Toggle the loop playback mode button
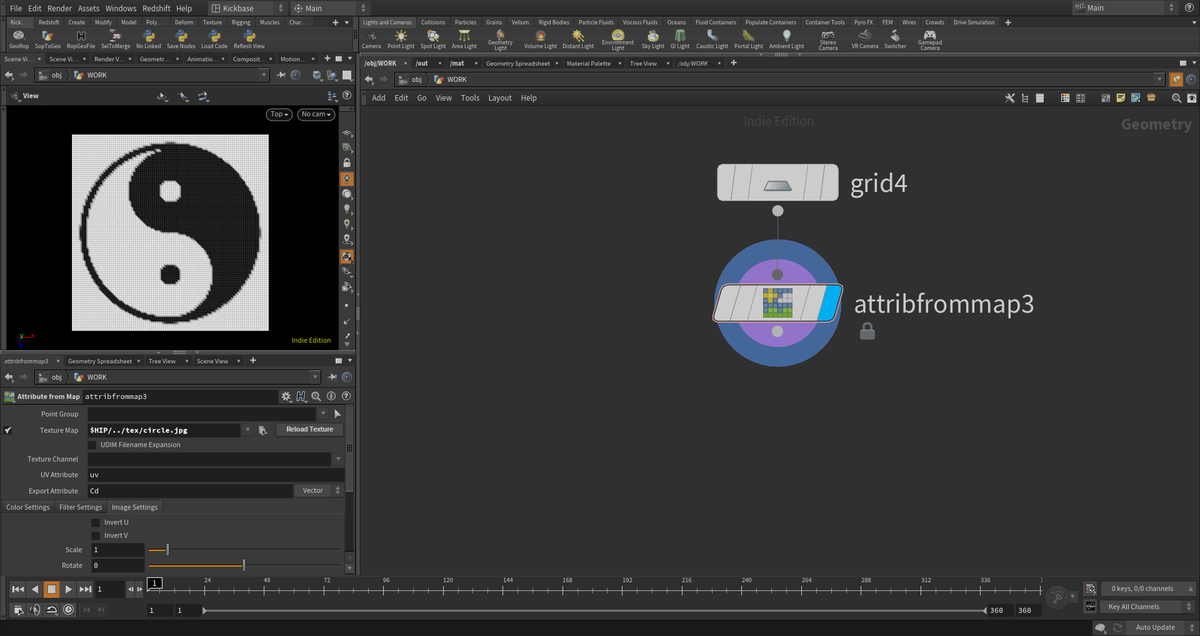This screenshot has height=636, width=1200. [x=52, y=610]
